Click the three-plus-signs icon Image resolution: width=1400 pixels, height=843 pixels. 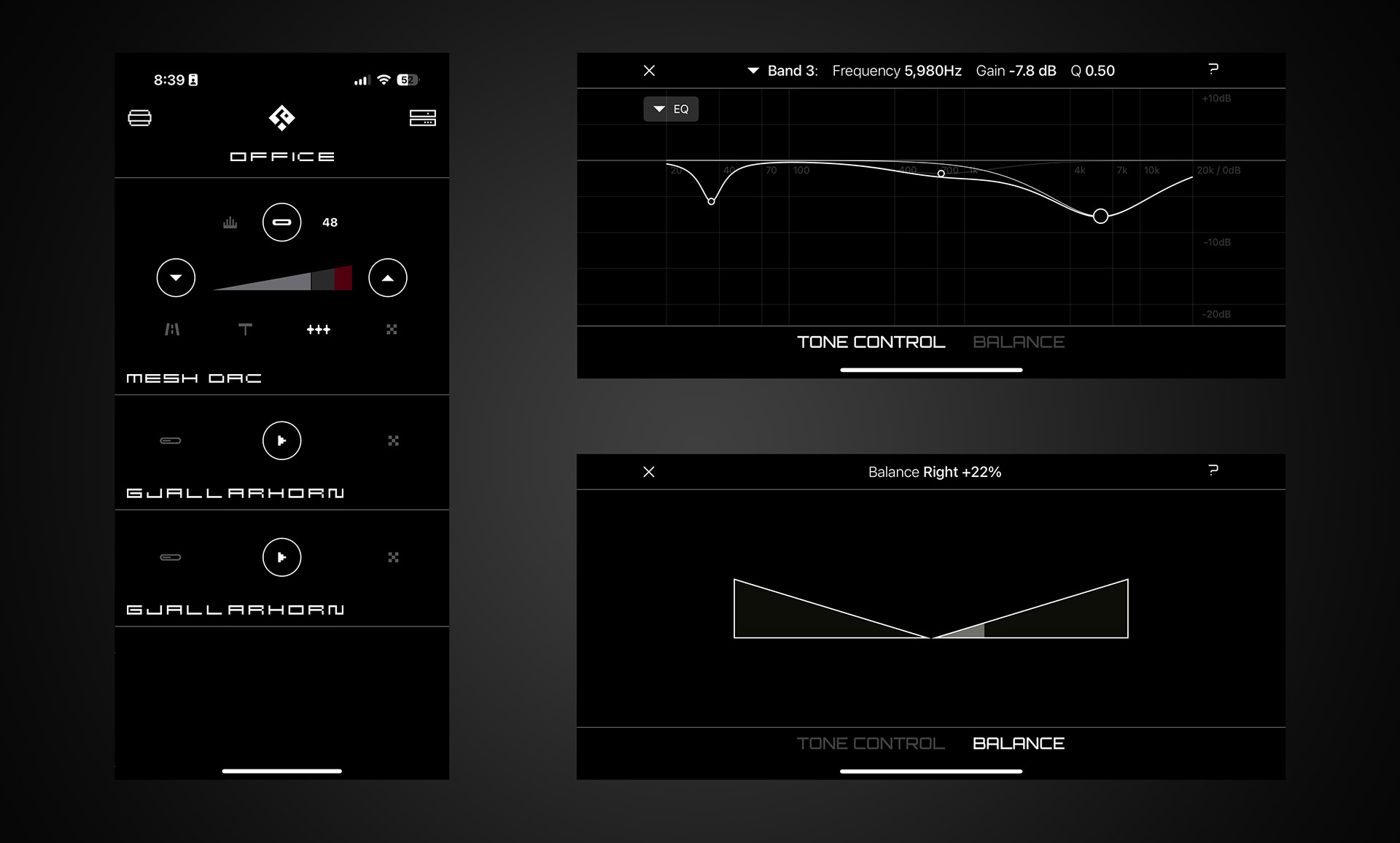click(319, 330)
